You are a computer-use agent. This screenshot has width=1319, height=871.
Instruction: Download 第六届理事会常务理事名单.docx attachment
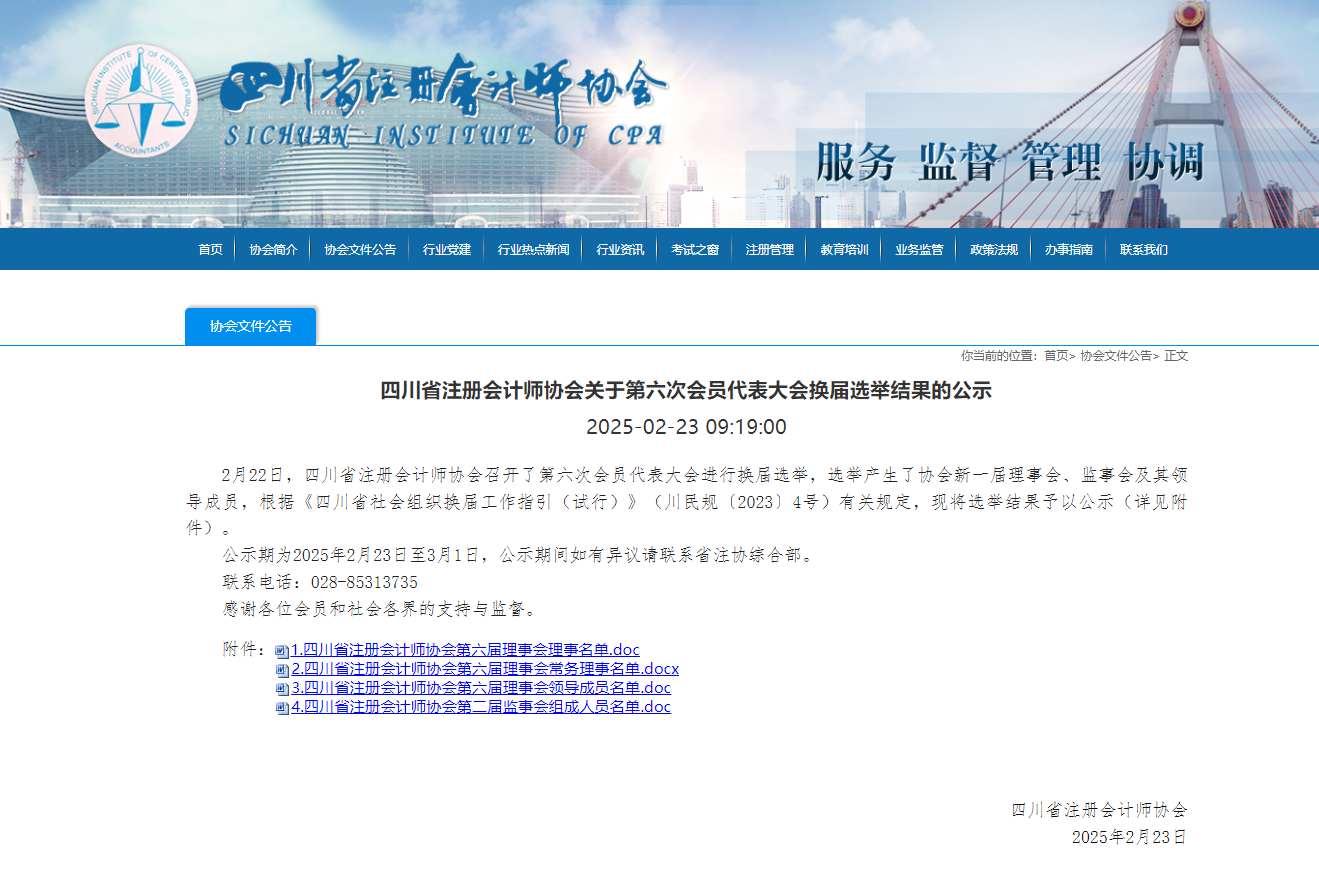click(485, 669)
